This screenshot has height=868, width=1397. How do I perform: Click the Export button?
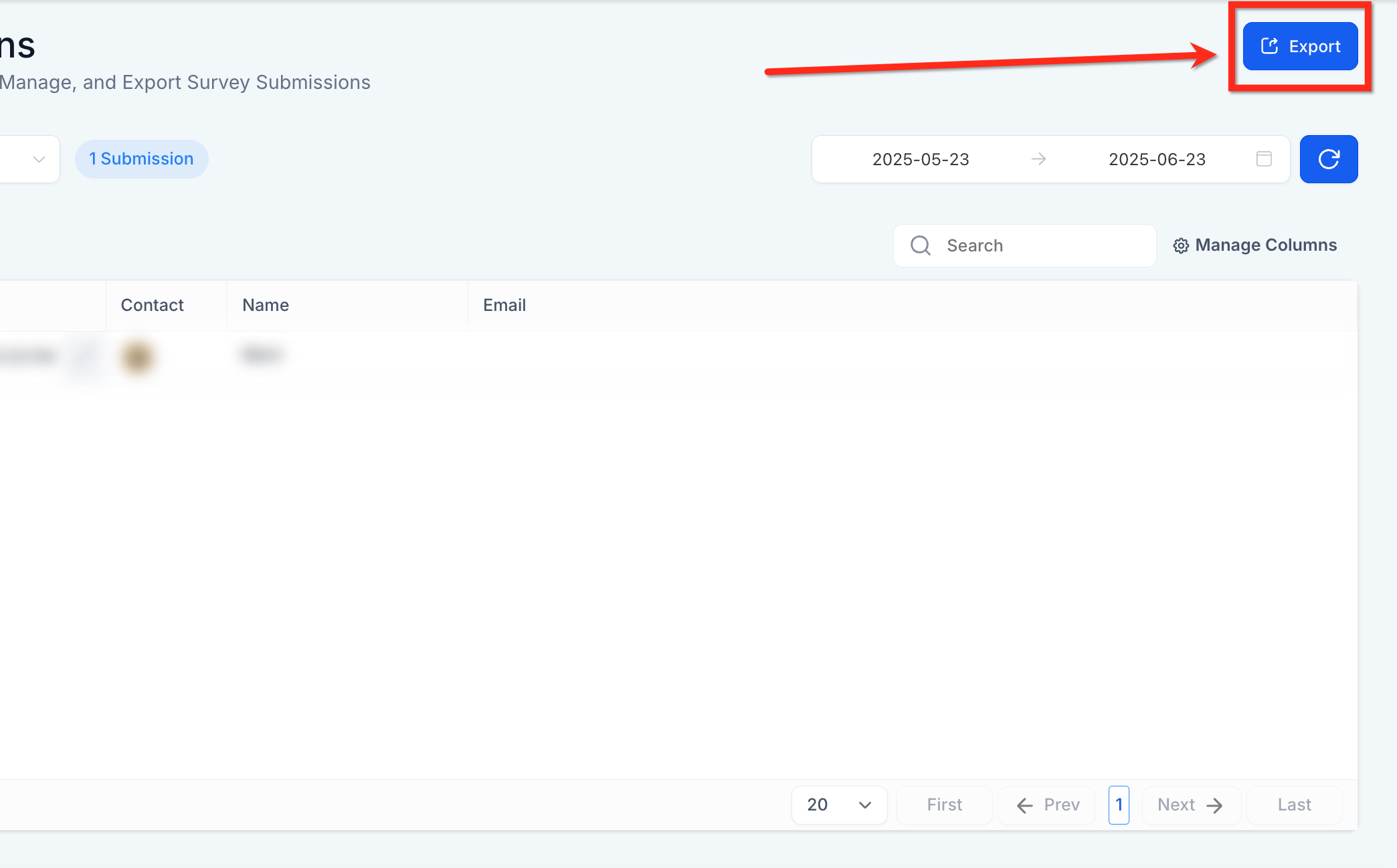pos(1300,46)
